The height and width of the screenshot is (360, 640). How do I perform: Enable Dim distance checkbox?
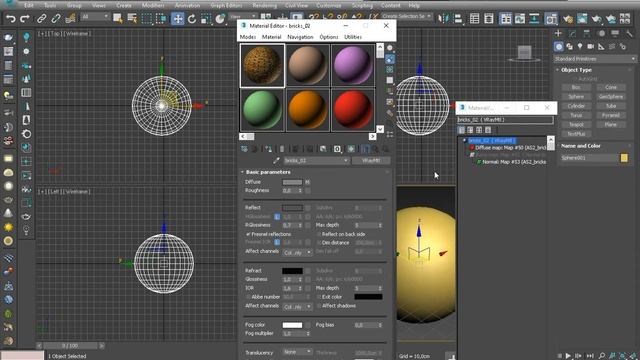pos(319,243)
